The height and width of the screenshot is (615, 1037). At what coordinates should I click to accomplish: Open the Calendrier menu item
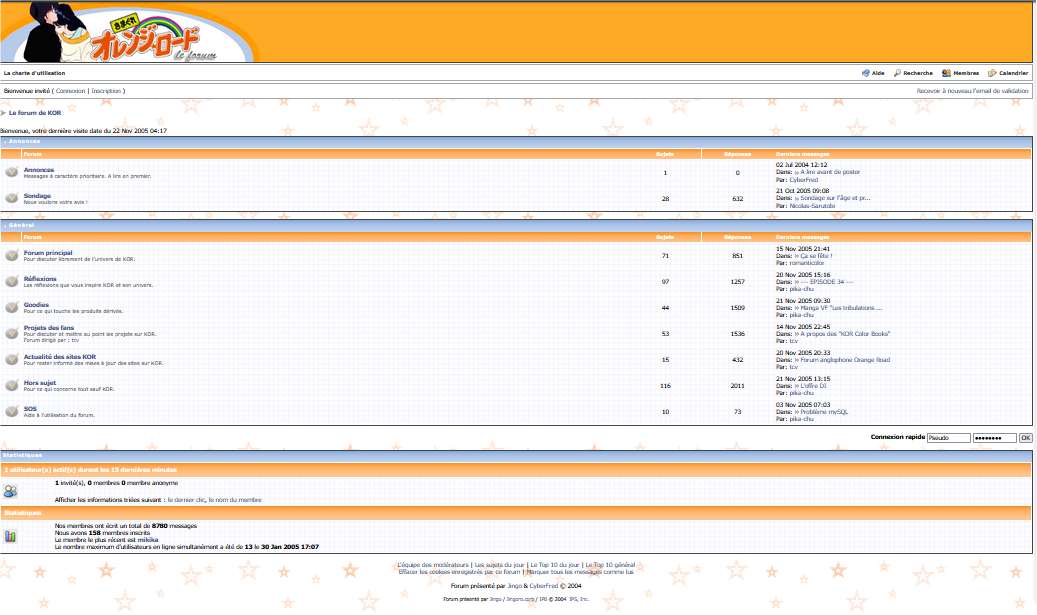pyautogui.click(x=1013, y=73)
